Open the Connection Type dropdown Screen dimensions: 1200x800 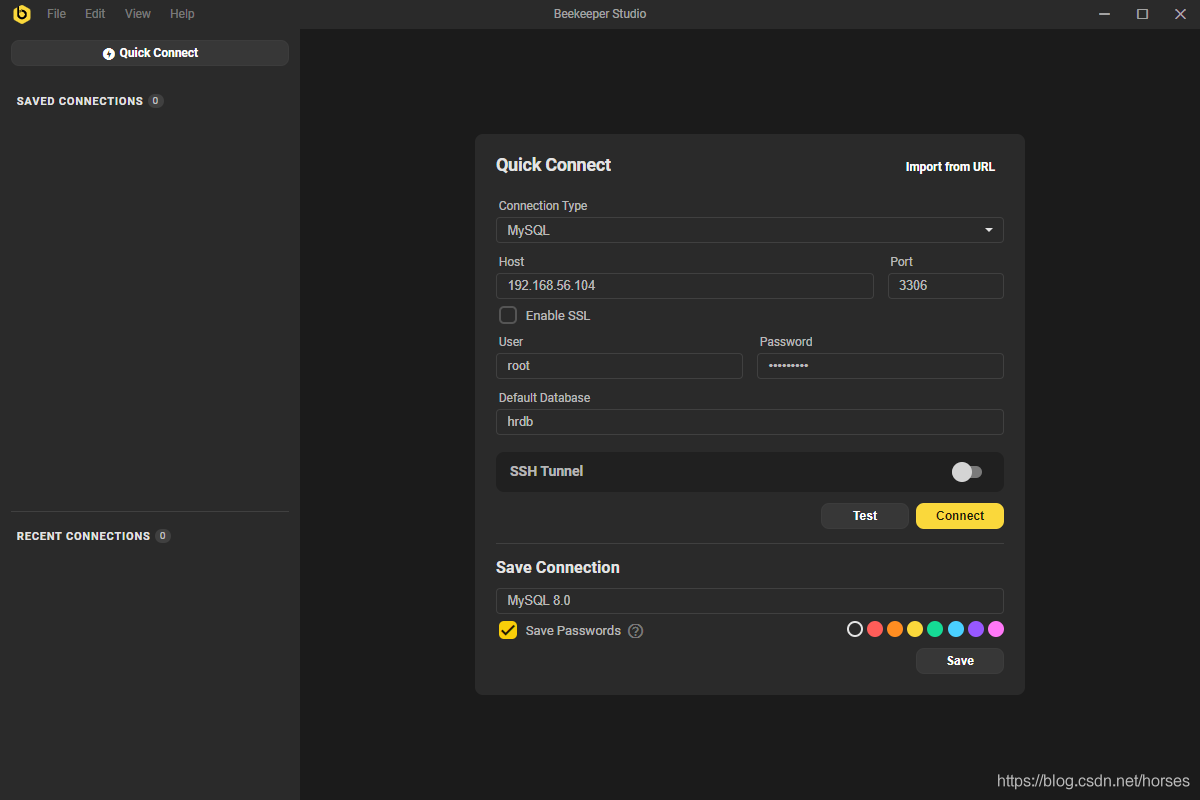click(x=750, y=230)
